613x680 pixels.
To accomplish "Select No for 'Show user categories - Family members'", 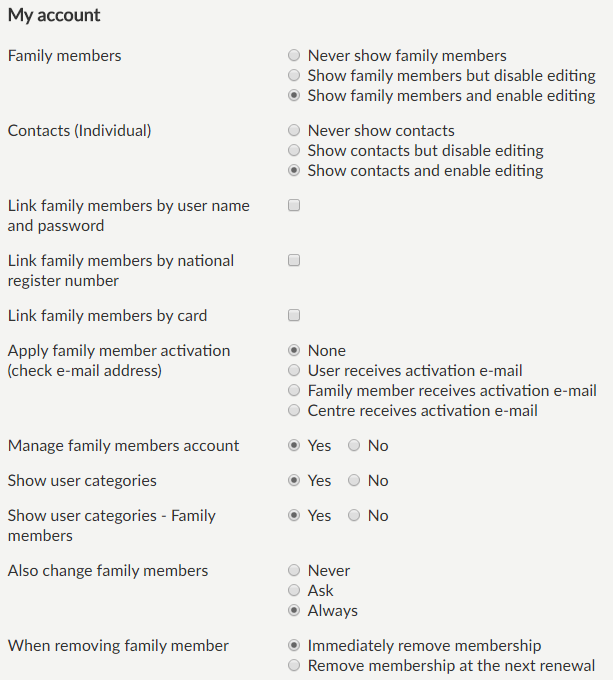I will (354, 516).
